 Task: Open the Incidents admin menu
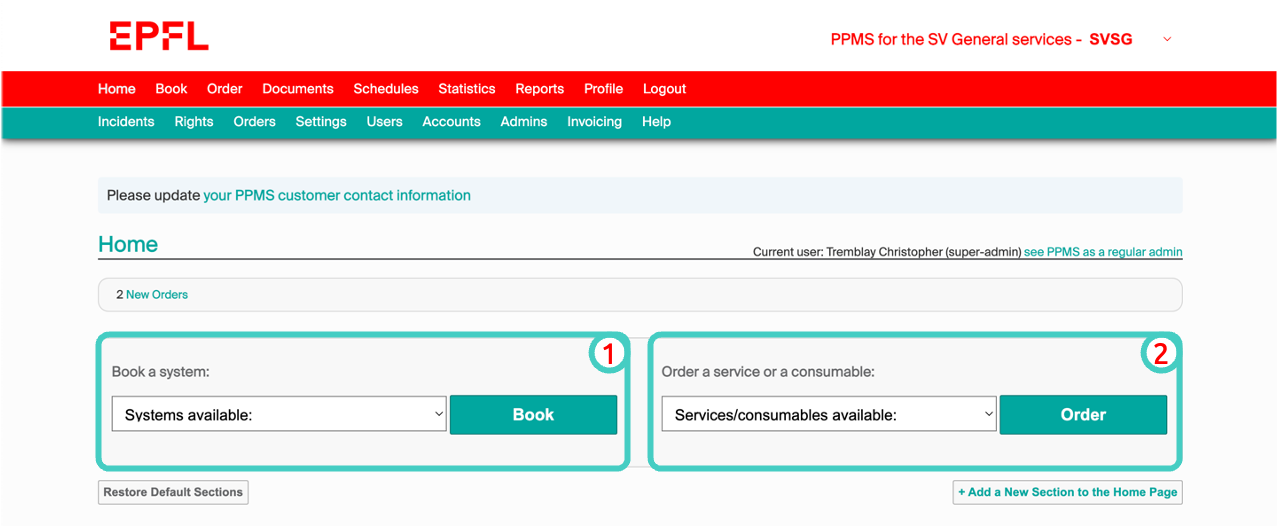coord(126,122)
